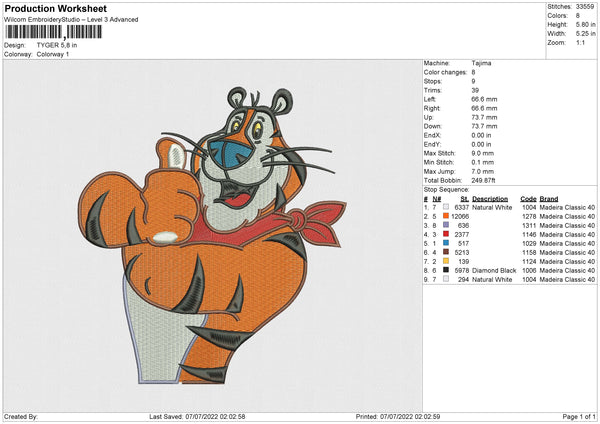Click the thread code "1146"
Image resolution: width=600 pixels, height=424 pixels.
529,234
